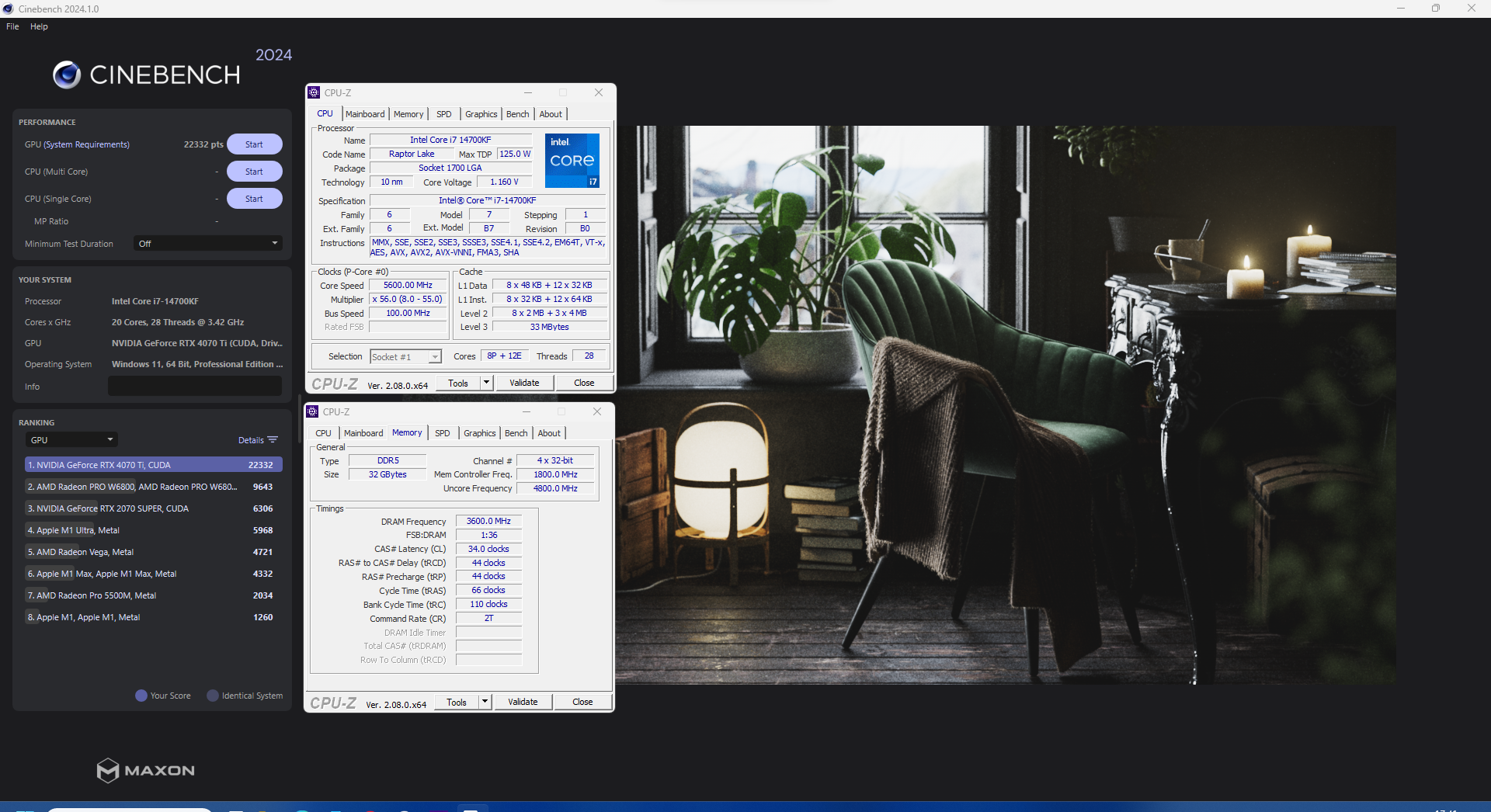The width and height of the screenshot is (1491, 812).
Task: Click the Maxon logo
Action: point(145,770)
